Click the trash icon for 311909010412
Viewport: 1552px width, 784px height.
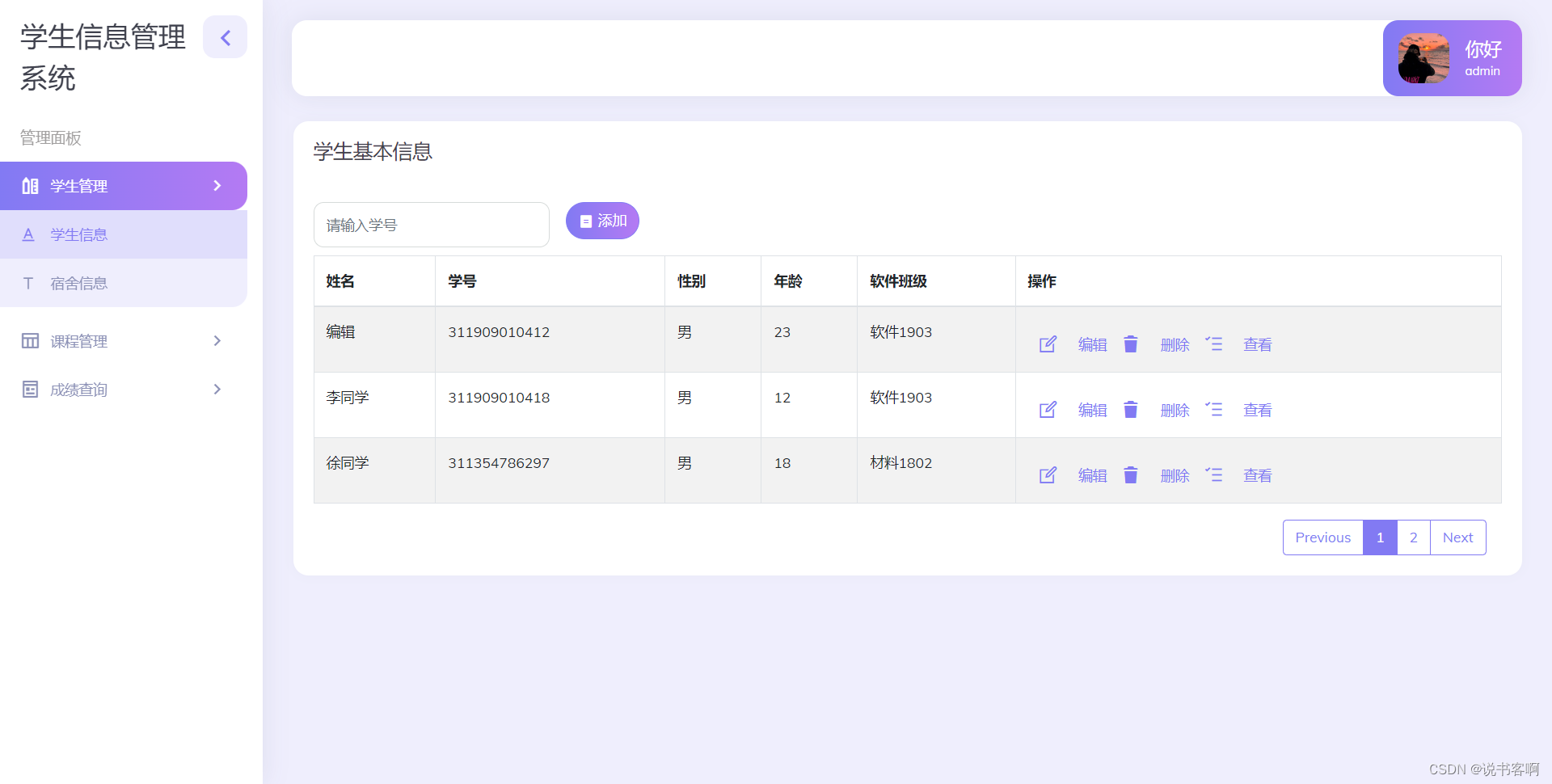[1131, 344]
